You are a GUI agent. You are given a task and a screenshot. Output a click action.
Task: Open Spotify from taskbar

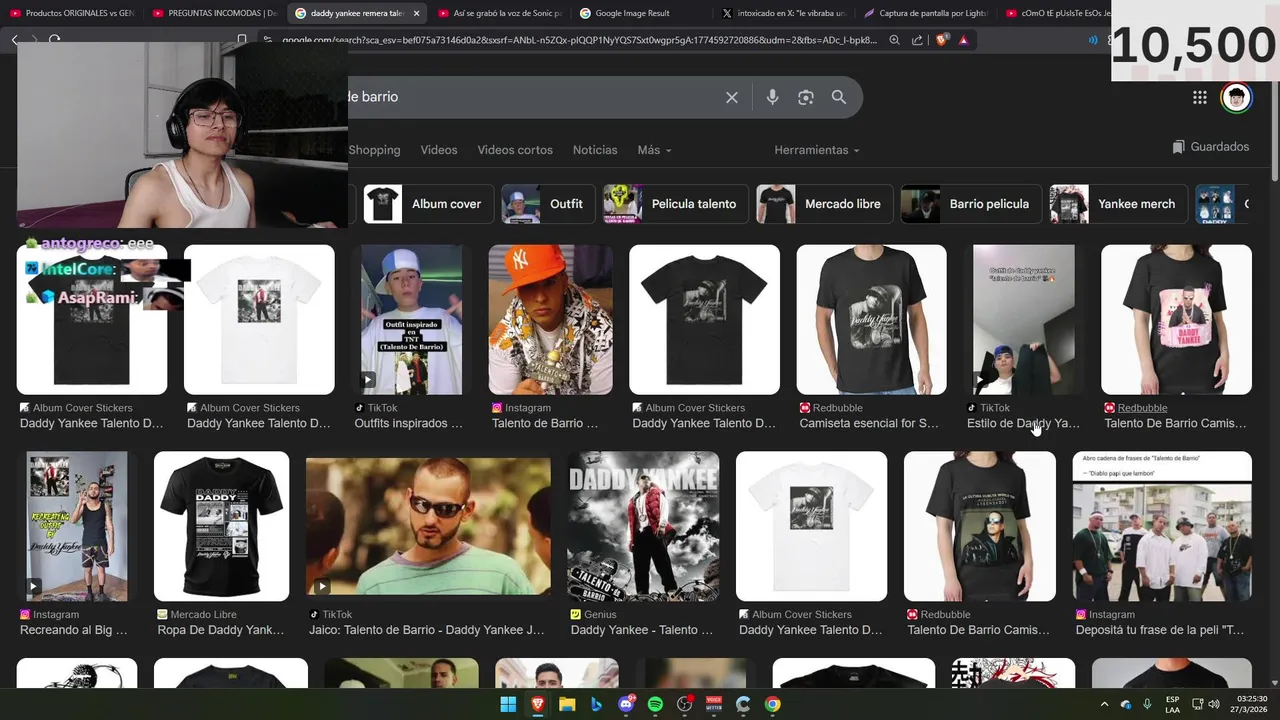tap(655, 704)
